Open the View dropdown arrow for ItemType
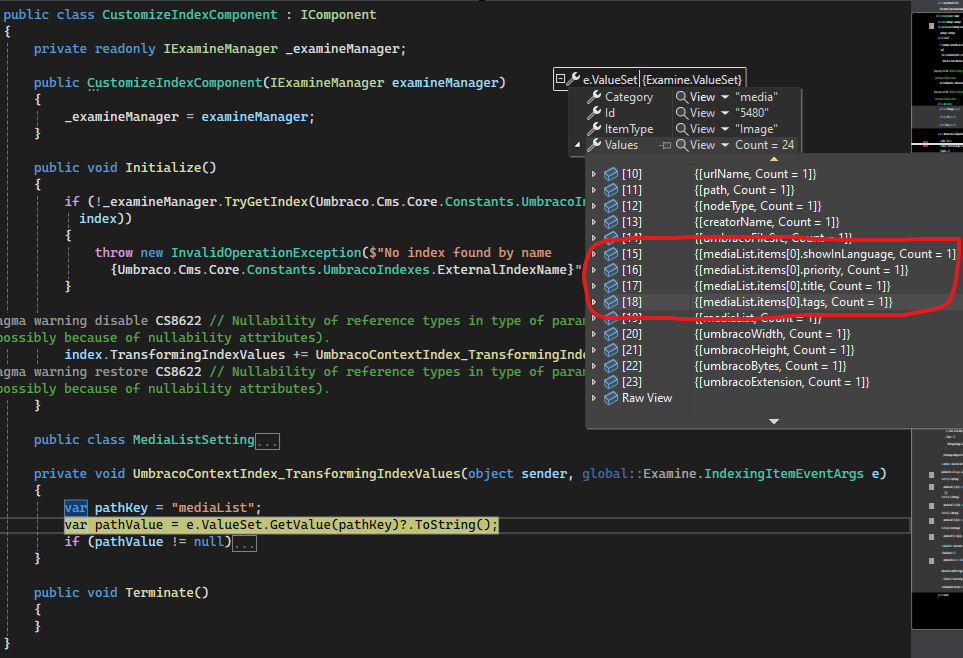Screen dimensions: 963x658 pyautogui.click(x=725, y=129)
